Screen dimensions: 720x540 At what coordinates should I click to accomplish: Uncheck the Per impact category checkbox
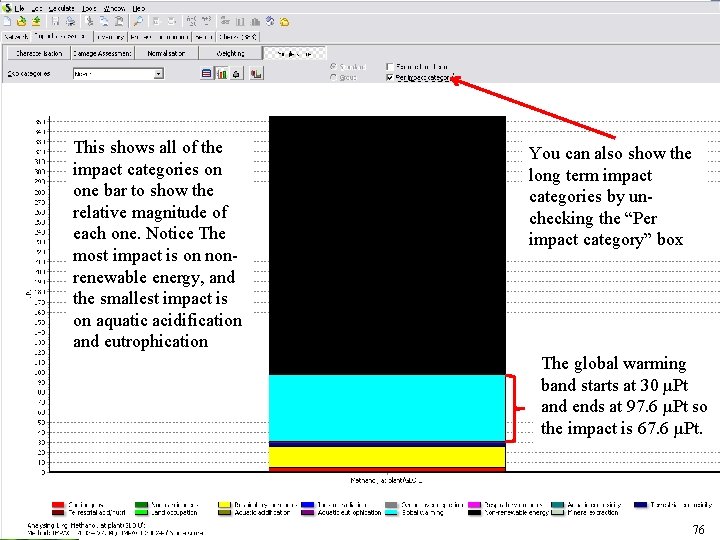point(390,77)
